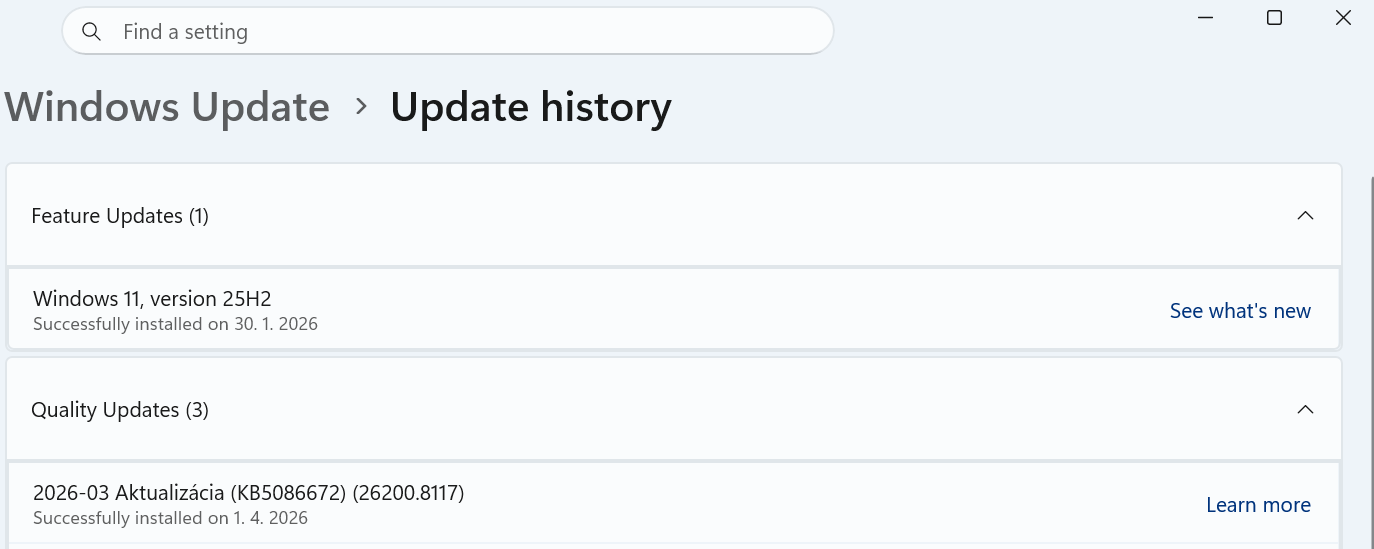Select the 2026-03 Aktualizácia KB5086672 entry
This screenshot has height=549, width=1374.
point(248,492)
